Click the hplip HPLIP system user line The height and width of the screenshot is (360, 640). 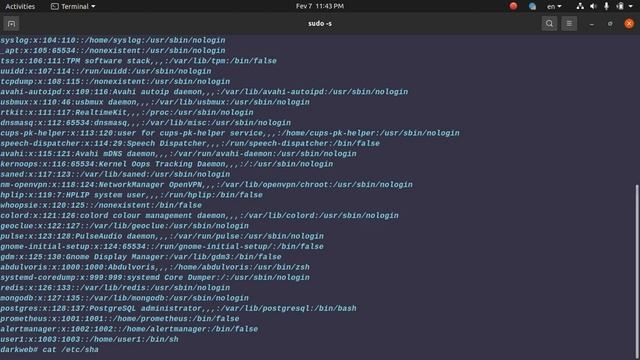pos(131,195)
